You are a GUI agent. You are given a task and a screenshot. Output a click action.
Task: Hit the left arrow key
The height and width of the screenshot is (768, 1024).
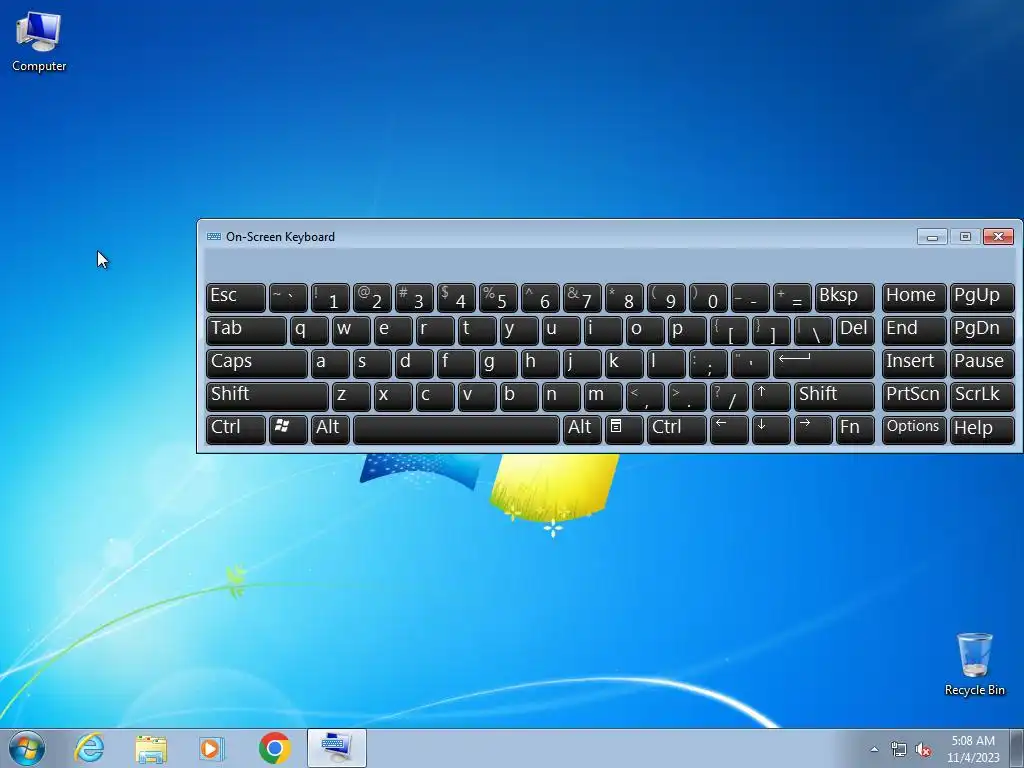[729, 428]
